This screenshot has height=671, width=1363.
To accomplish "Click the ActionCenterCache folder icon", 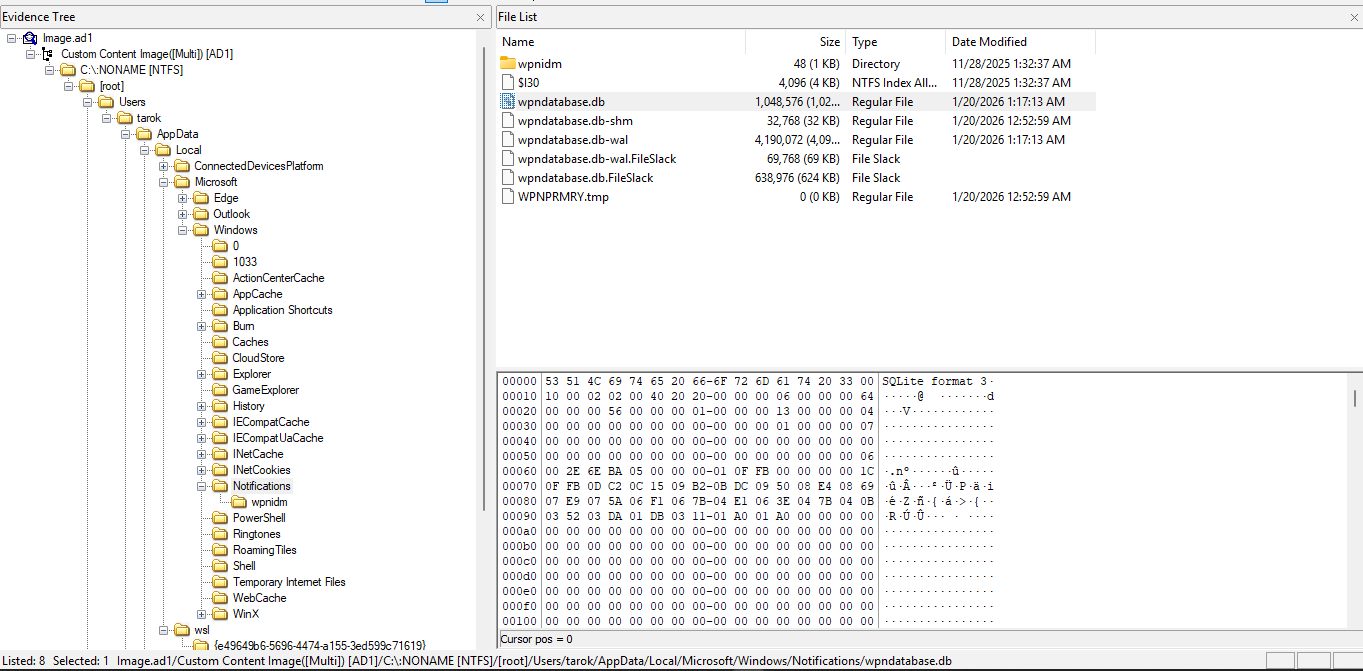I will [220, 278].
